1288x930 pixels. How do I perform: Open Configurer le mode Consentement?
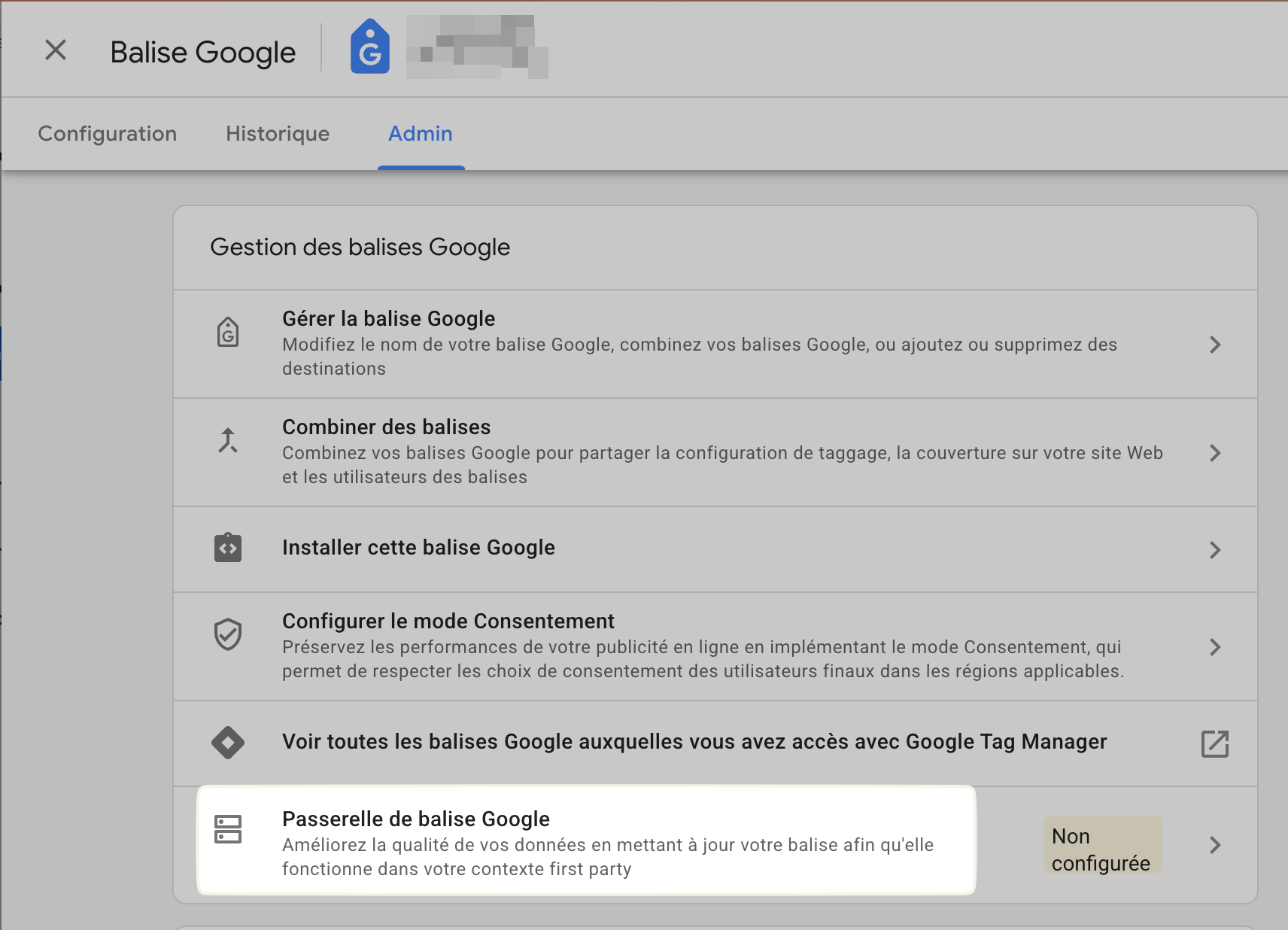point(715,646)
